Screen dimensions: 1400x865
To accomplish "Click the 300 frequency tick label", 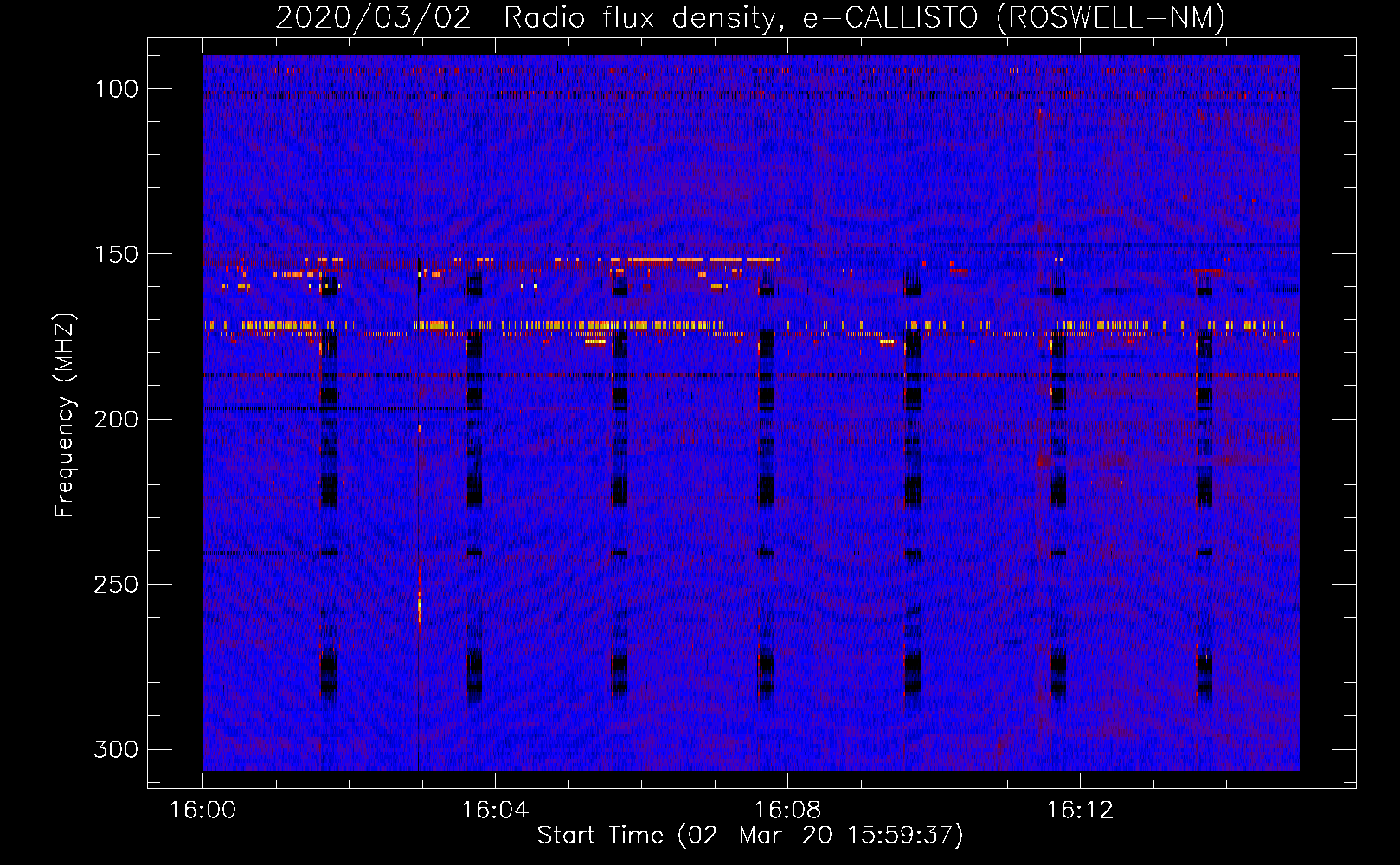I will pos(116,750).
